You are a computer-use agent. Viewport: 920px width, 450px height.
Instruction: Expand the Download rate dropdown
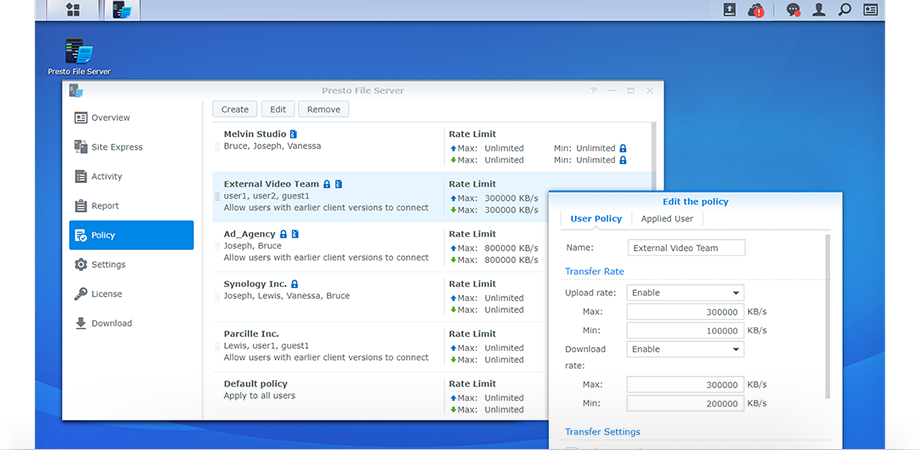(x=685, y=349)
